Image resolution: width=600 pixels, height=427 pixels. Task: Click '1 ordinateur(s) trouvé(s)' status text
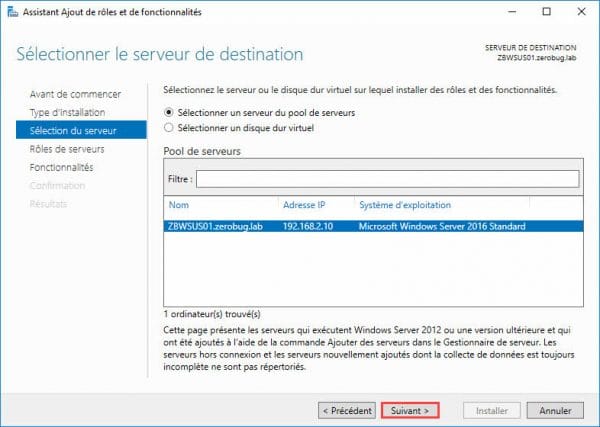[x=212, y=314]
